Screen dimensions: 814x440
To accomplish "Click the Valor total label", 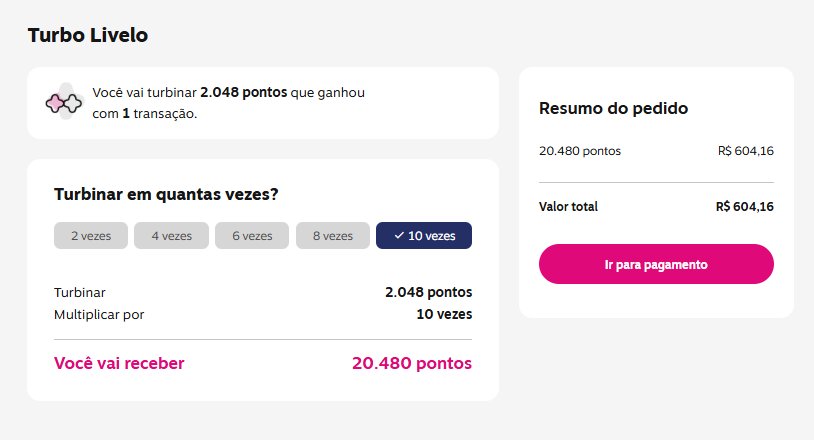I will click(568, 207).
